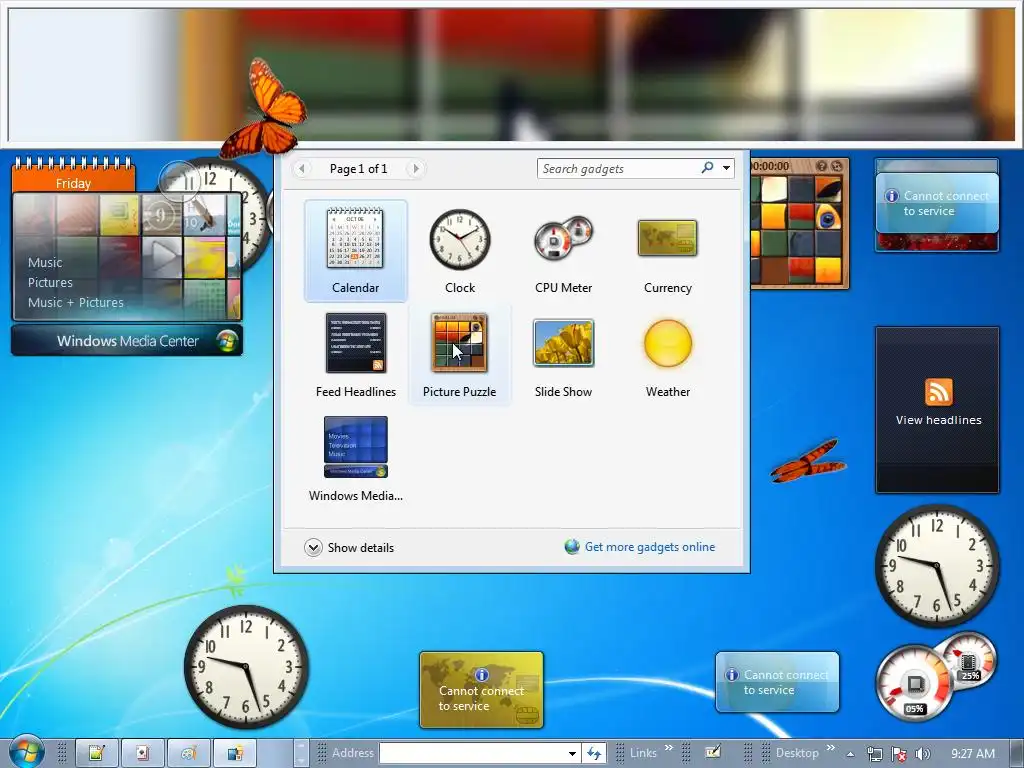
Task: Click the Friday calendar gadget header
Action: 74,182
